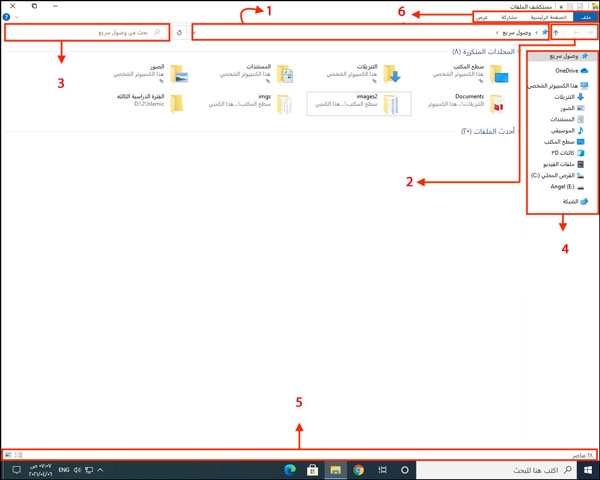Viewport: 600px width, 480px height.
Task: Expand the address bar history dropdown
Action: coord(193,33)
